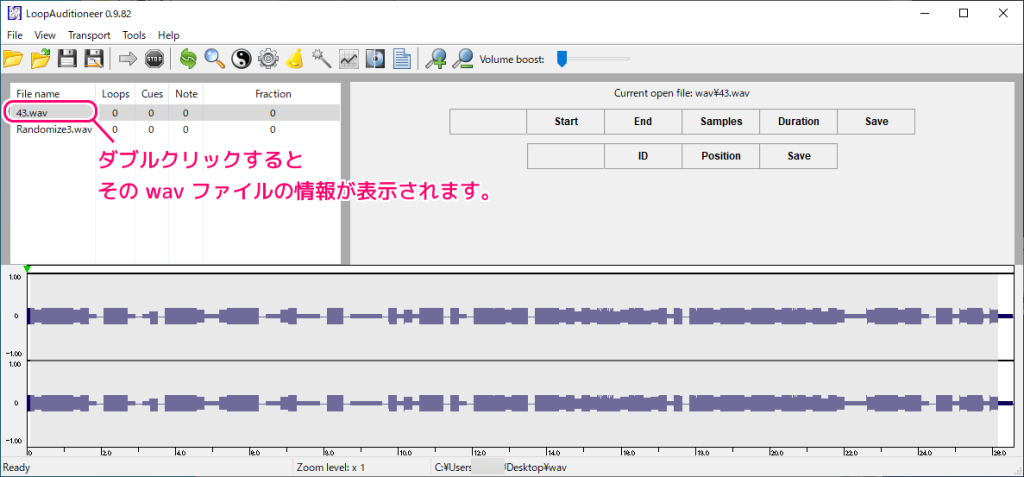Click the gear settings icon
The width and height of the screenshot is (1024, 477).
268,59
